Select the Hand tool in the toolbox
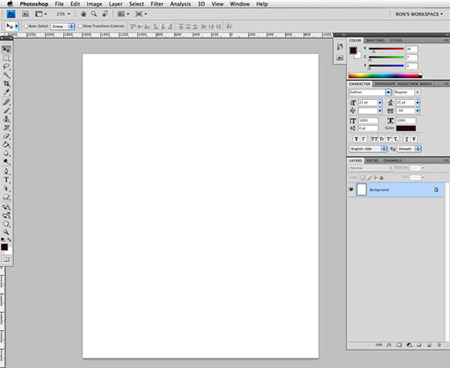The width and height of the screenshot is (450, 368). [x=6, y=224]
